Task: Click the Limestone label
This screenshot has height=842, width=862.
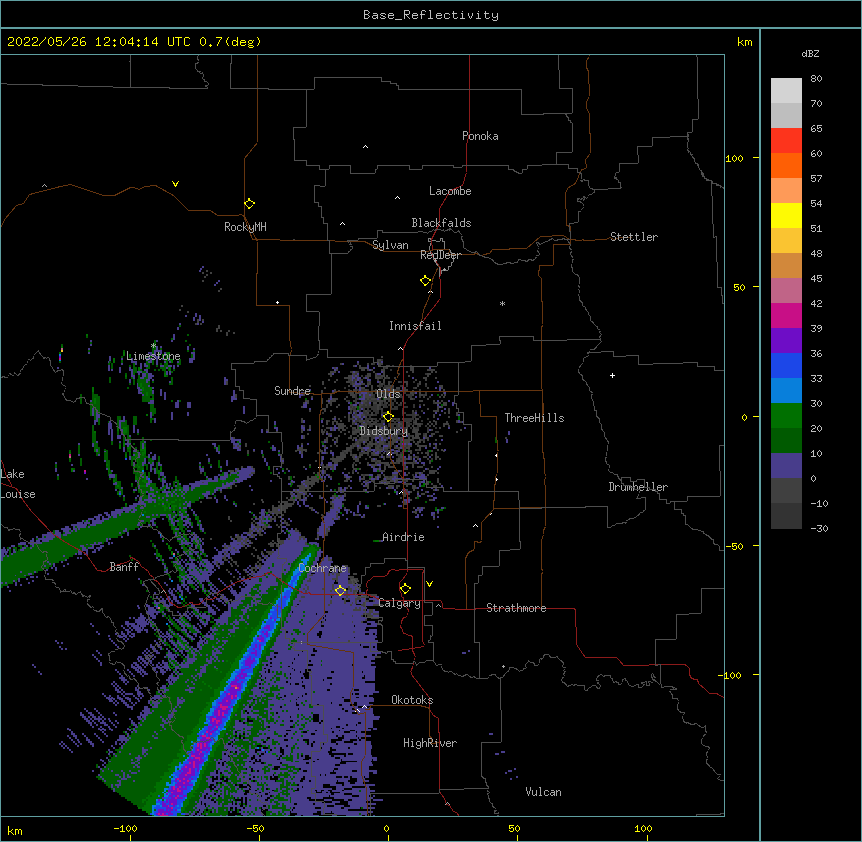Action: [x=153, y=356]
